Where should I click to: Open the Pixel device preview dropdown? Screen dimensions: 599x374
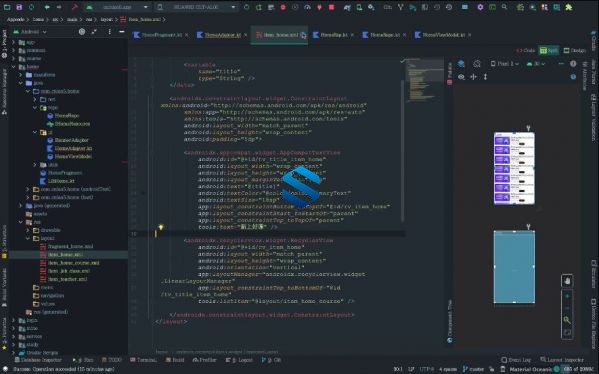click(x=505, y=64)
